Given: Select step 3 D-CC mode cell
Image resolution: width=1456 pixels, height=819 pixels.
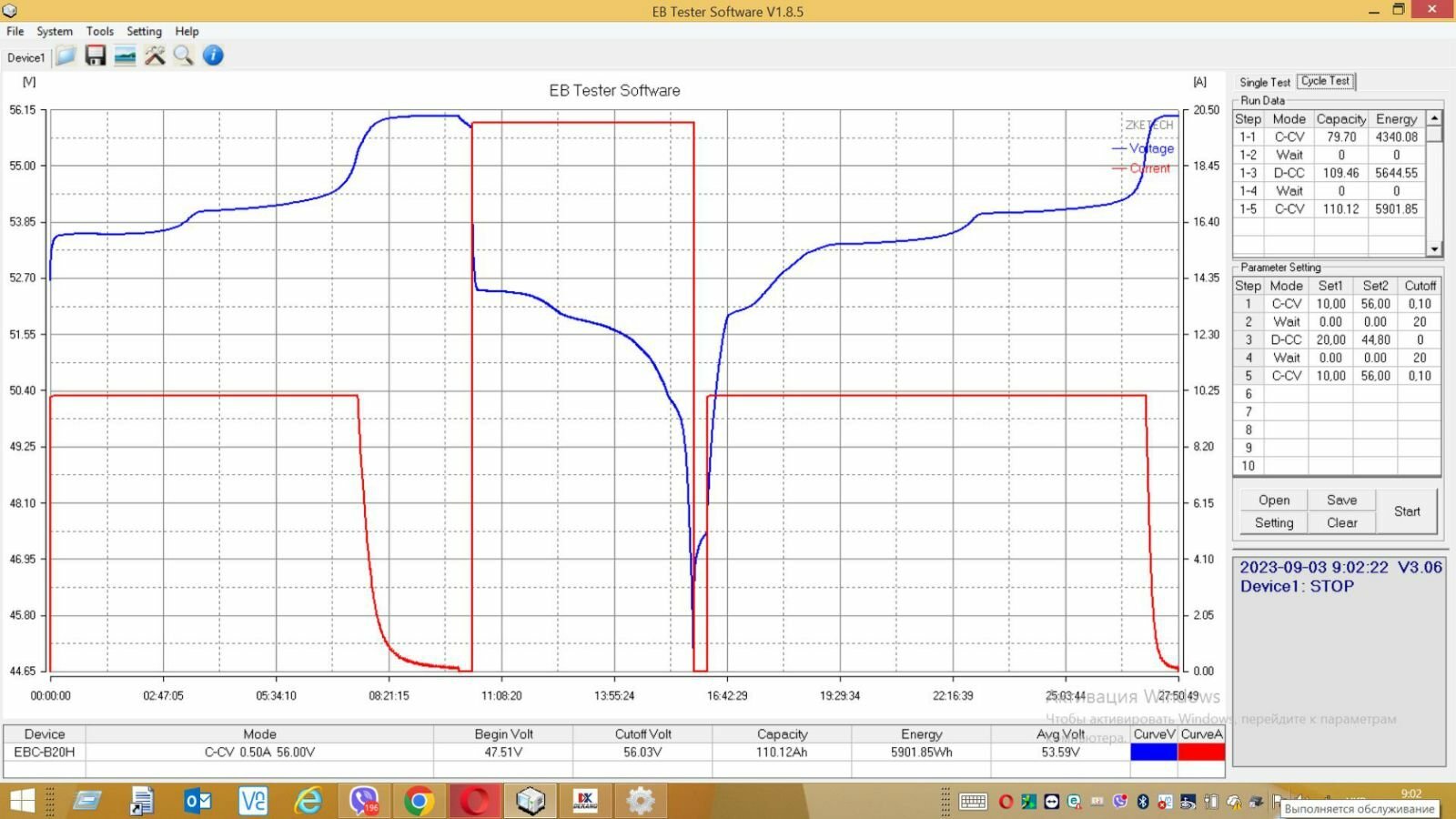Looking at the screenshot, I should [1287, 339].
